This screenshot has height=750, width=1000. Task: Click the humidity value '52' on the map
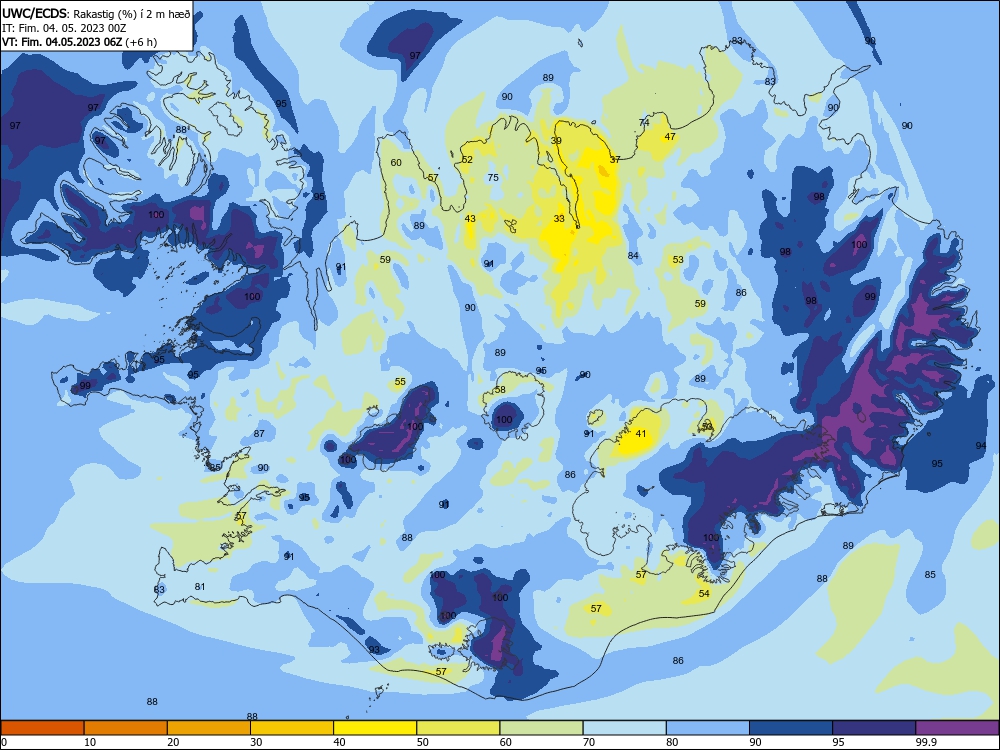[x=467, y=159]
